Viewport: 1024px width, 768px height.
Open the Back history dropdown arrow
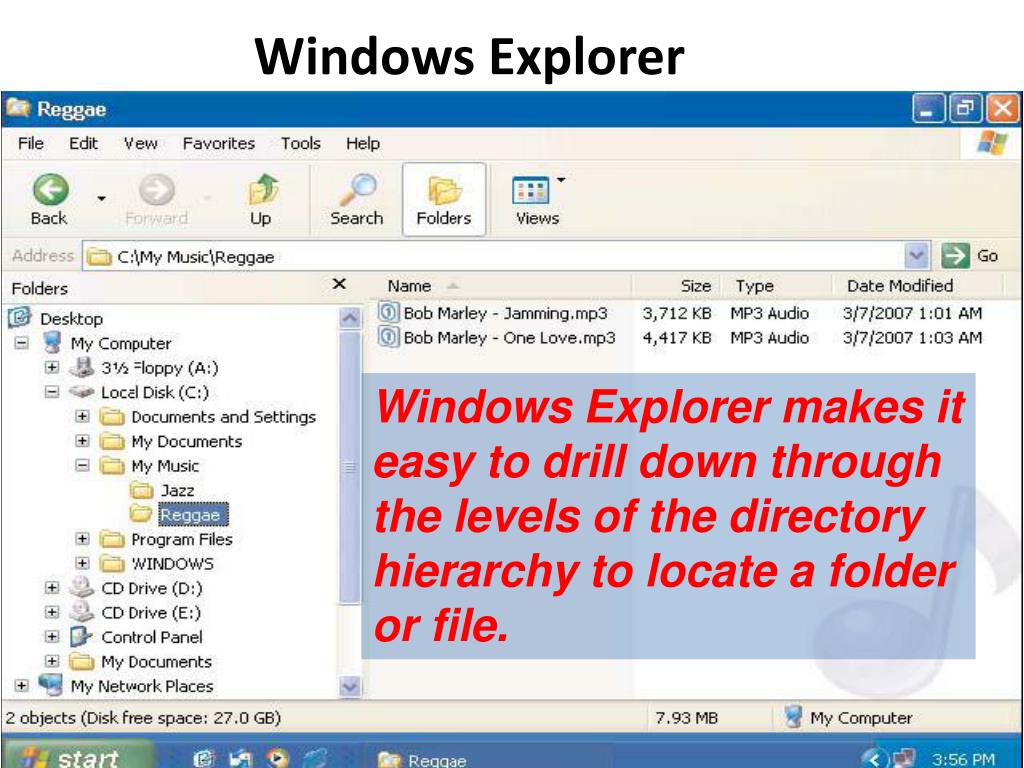(101, 198)
